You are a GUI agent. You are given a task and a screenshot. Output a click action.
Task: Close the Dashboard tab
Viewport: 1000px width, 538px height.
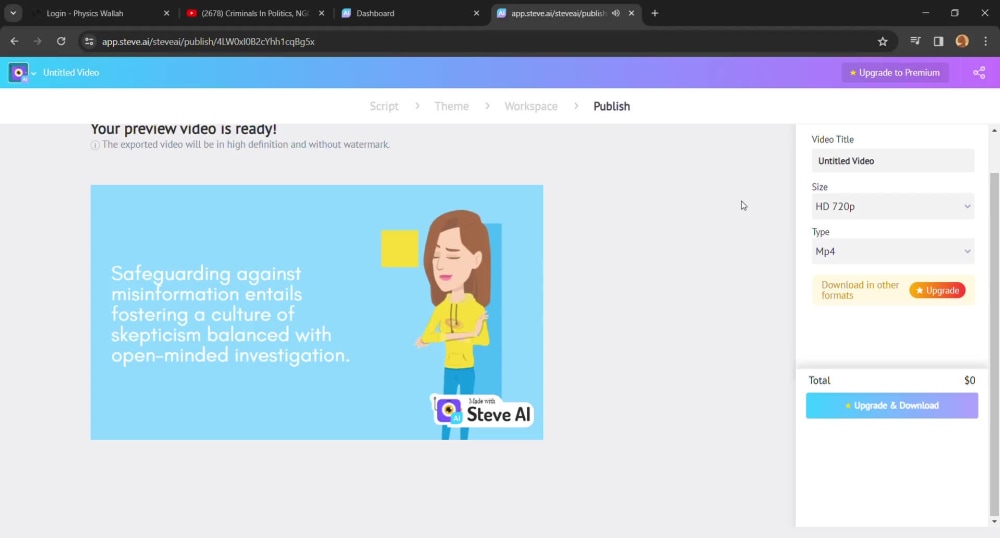[476, 13]
